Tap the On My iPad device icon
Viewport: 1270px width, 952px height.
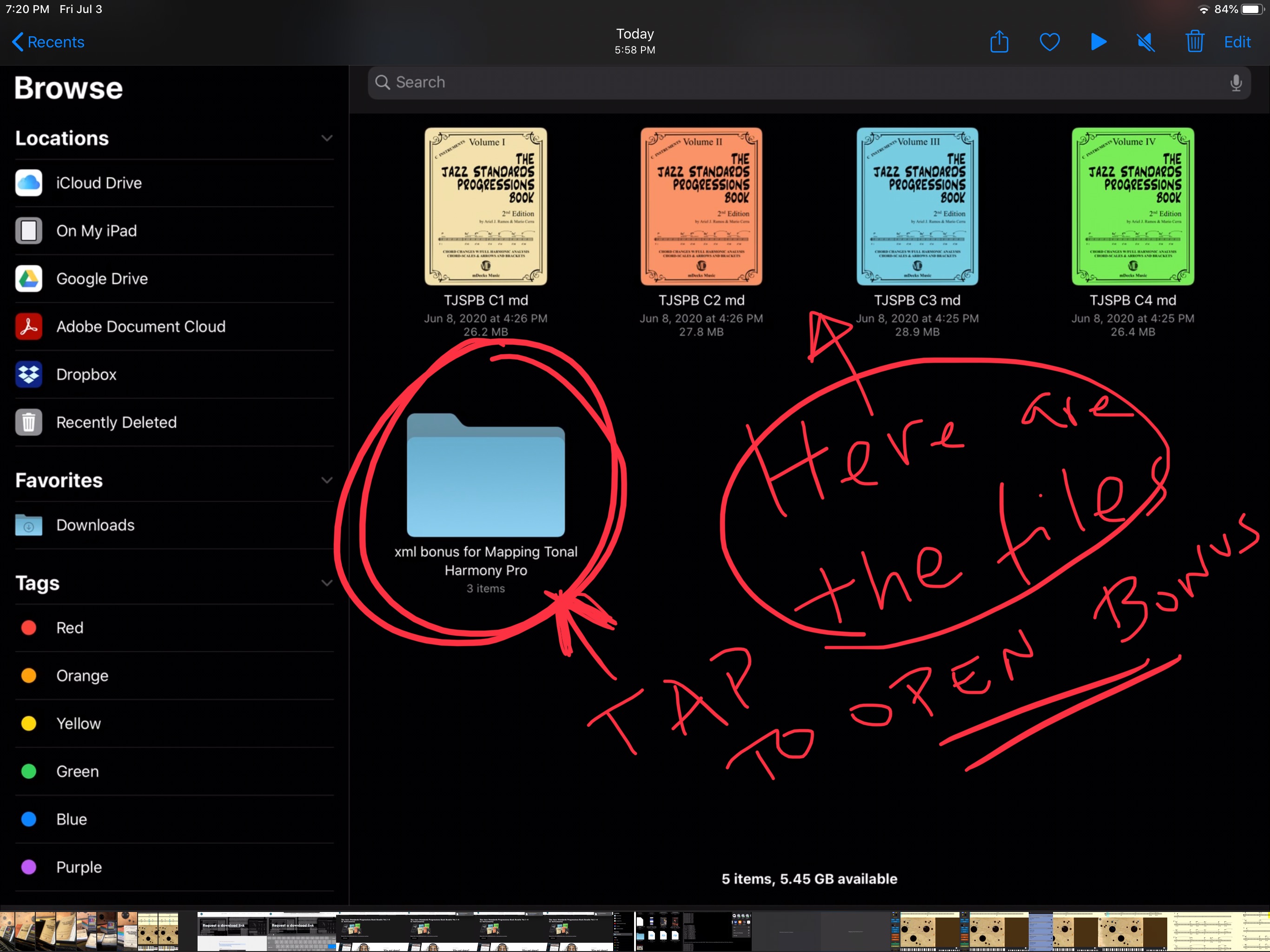click(29, 231)
